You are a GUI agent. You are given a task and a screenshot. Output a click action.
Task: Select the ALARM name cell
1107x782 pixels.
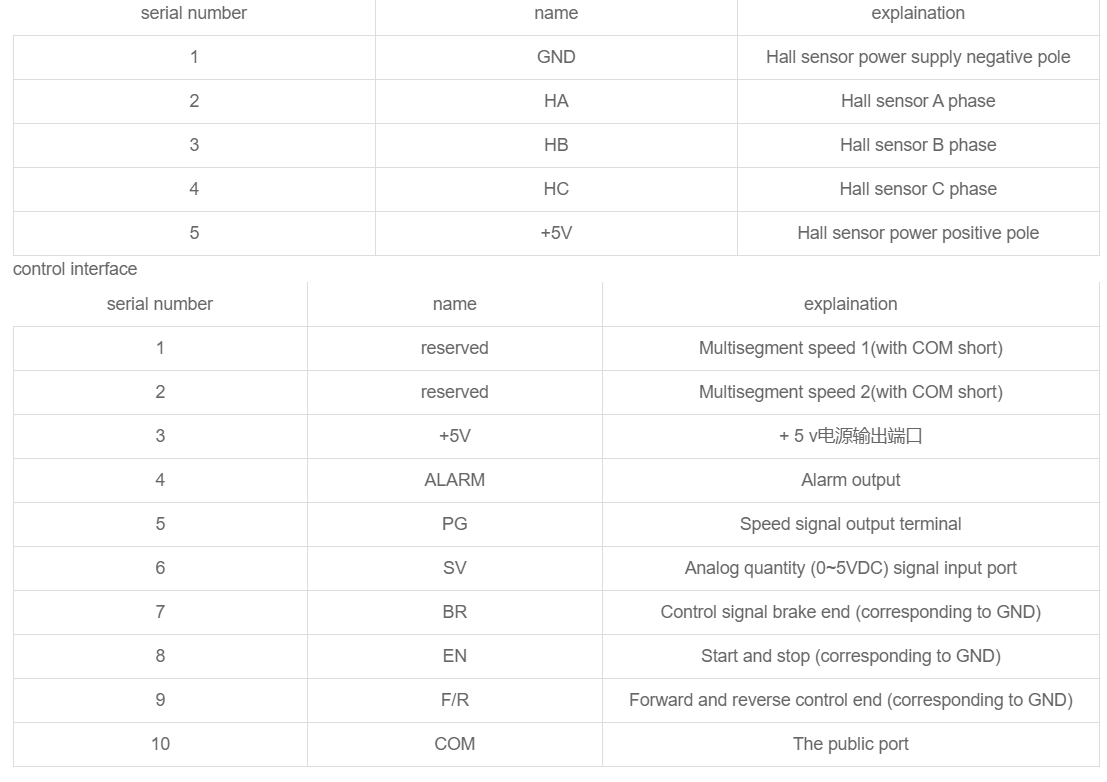pyautogui.click(x=454, y=480)
